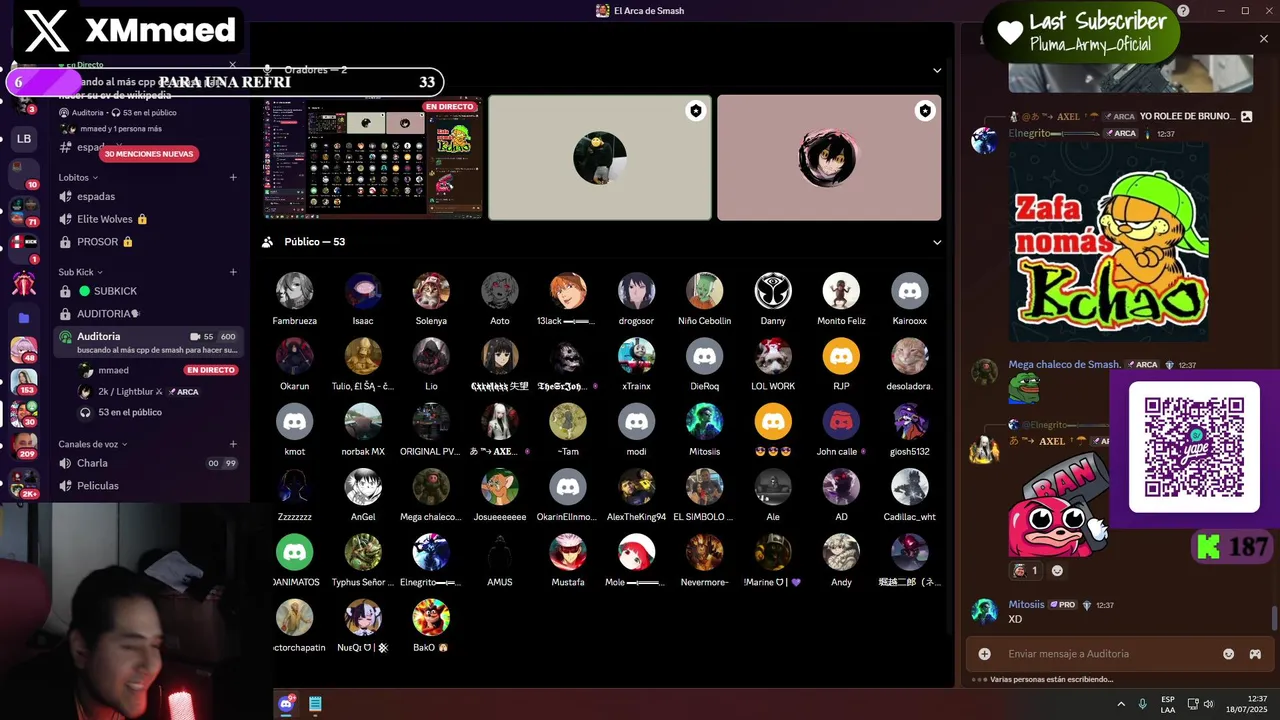Open DieRoq's audience avatar
Image resolution: width=1280 pixels, height=720 pixels.
pos(704,356)
